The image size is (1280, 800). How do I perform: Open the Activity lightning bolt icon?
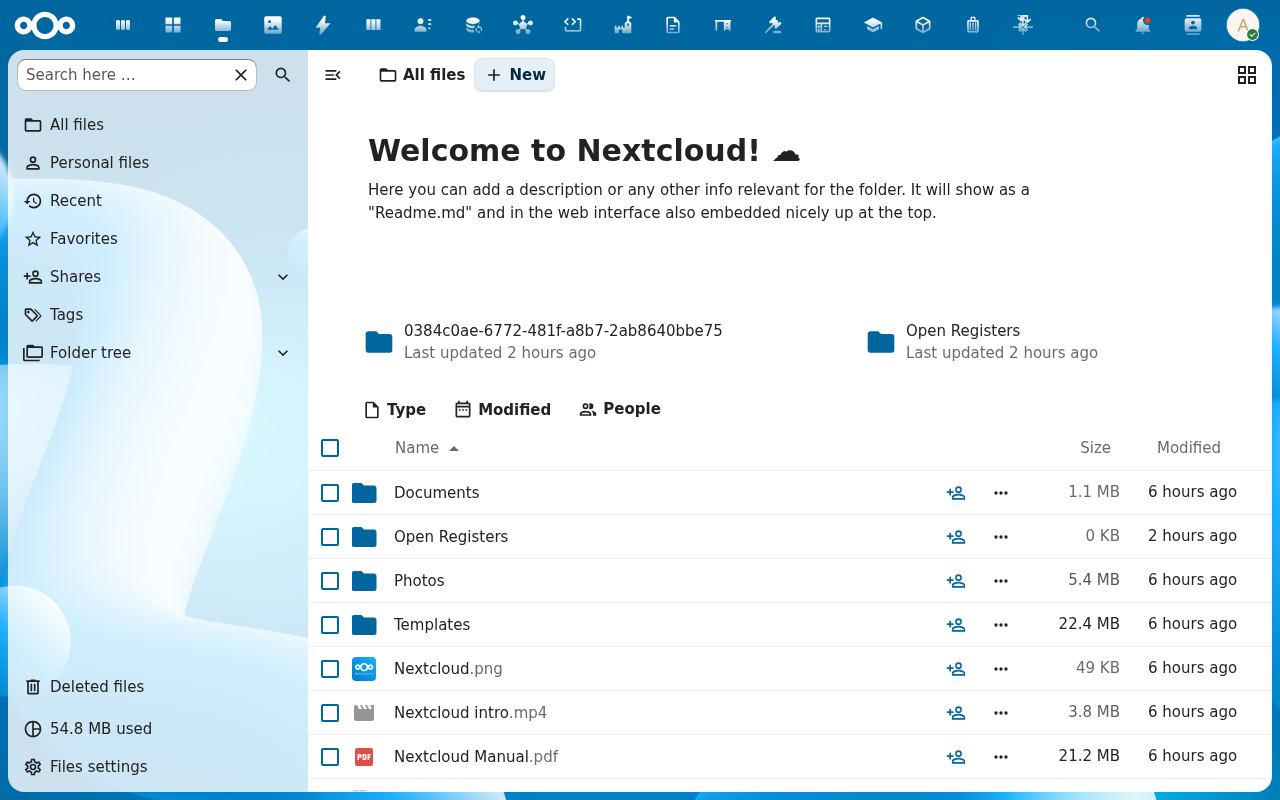pyautogui.click(x=323, y=25)
